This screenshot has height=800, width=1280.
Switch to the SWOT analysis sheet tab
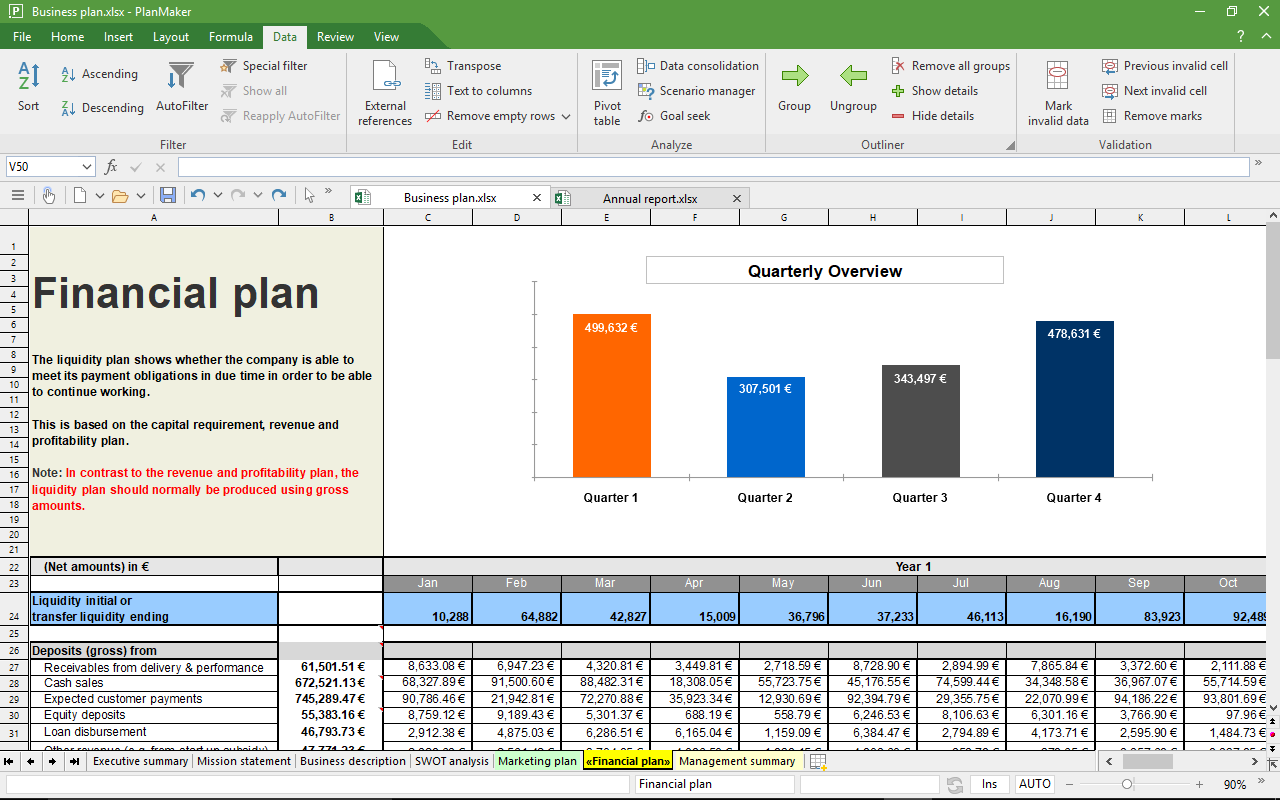(451, 761)
